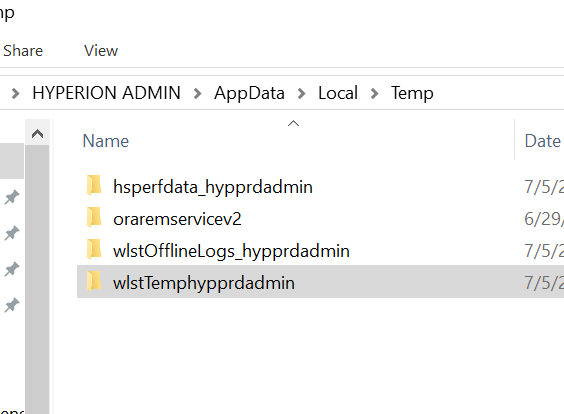Select hsperfdata_hypprdadmin folder icon

coord(94,186)
